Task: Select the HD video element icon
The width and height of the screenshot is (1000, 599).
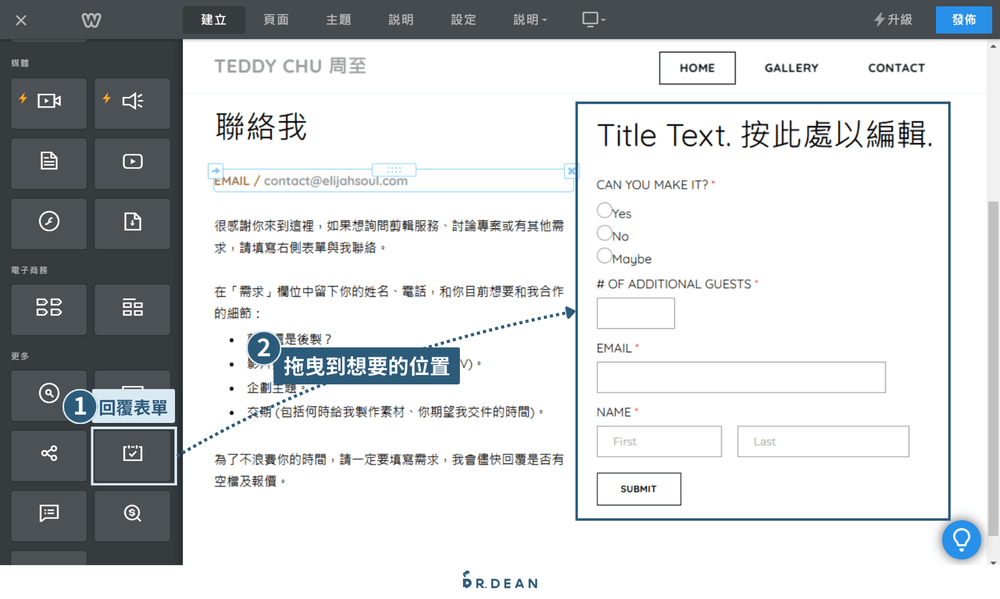Action: click(48, 103)
